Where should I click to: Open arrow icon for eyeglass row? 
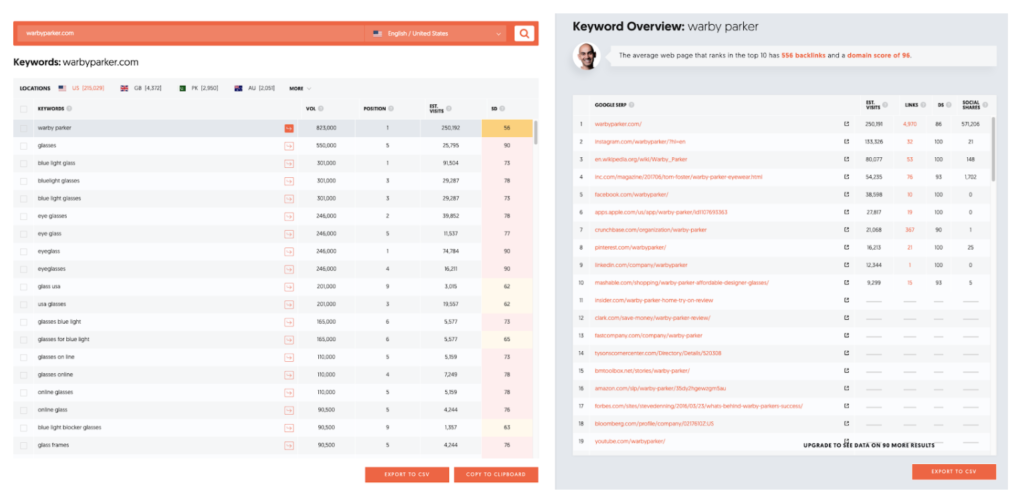pyautogui.click(x=289, y=252)
